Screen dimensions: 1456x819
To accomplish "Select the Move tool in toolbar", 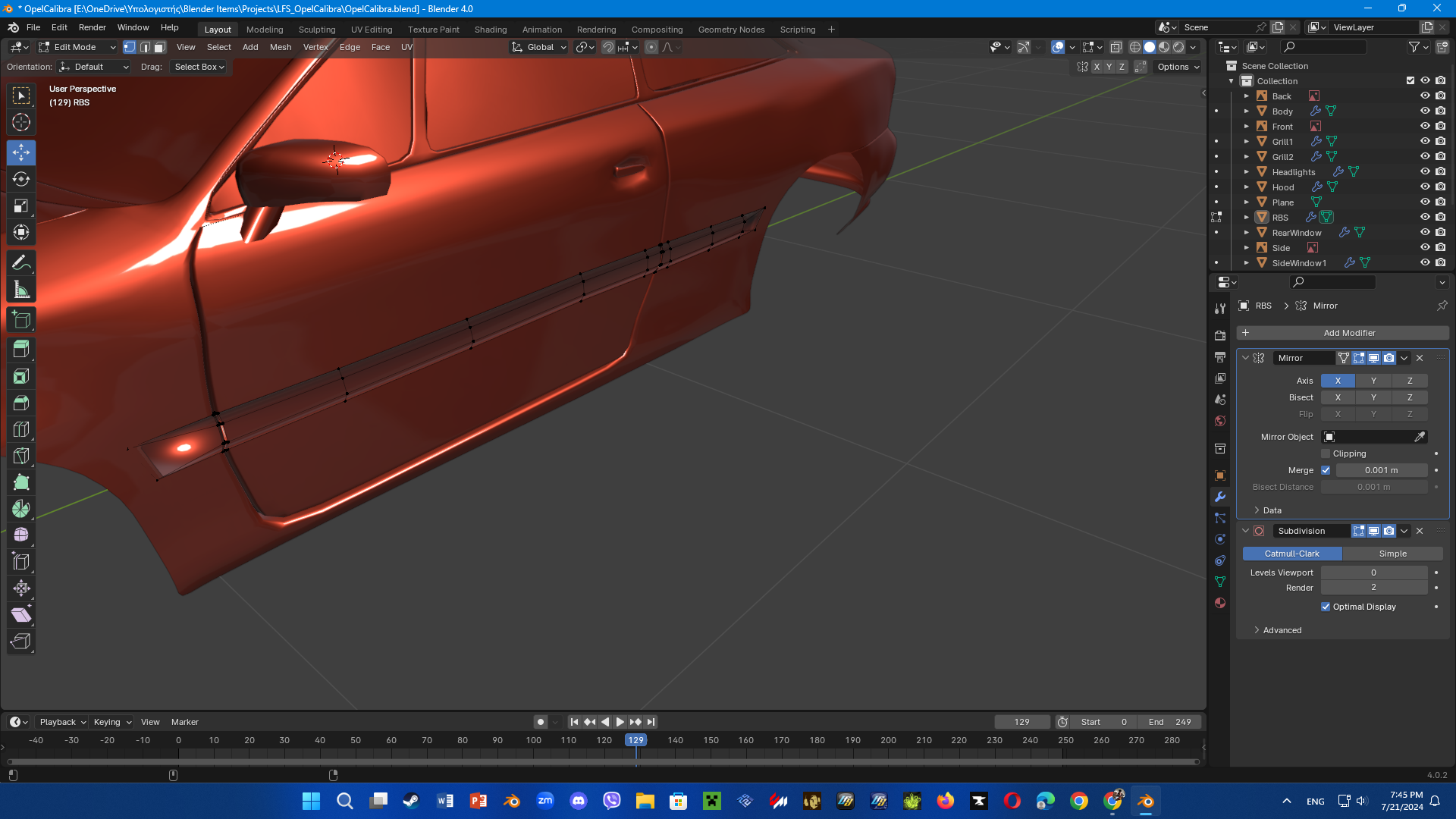I will pos(21,152).
